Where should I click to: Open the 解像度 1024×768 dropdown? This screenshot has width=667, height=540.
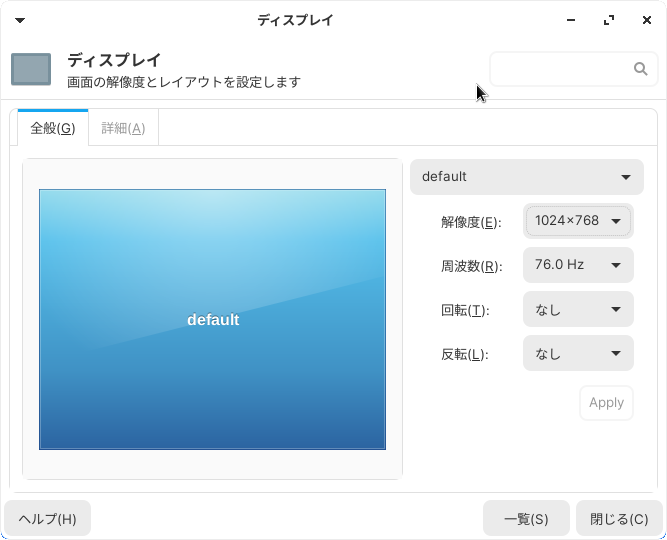pyautogui.click(x=578, y=221)
